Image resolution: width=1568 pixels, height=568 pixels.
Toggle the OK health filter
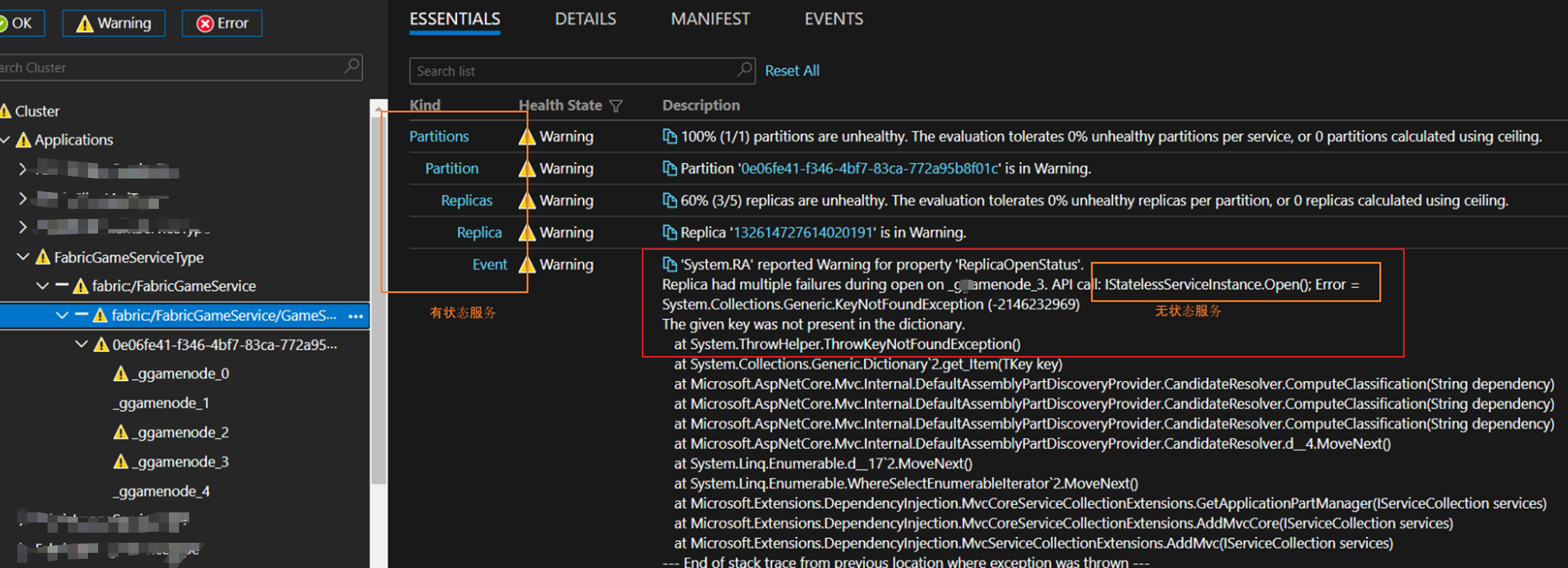point(21,23)
